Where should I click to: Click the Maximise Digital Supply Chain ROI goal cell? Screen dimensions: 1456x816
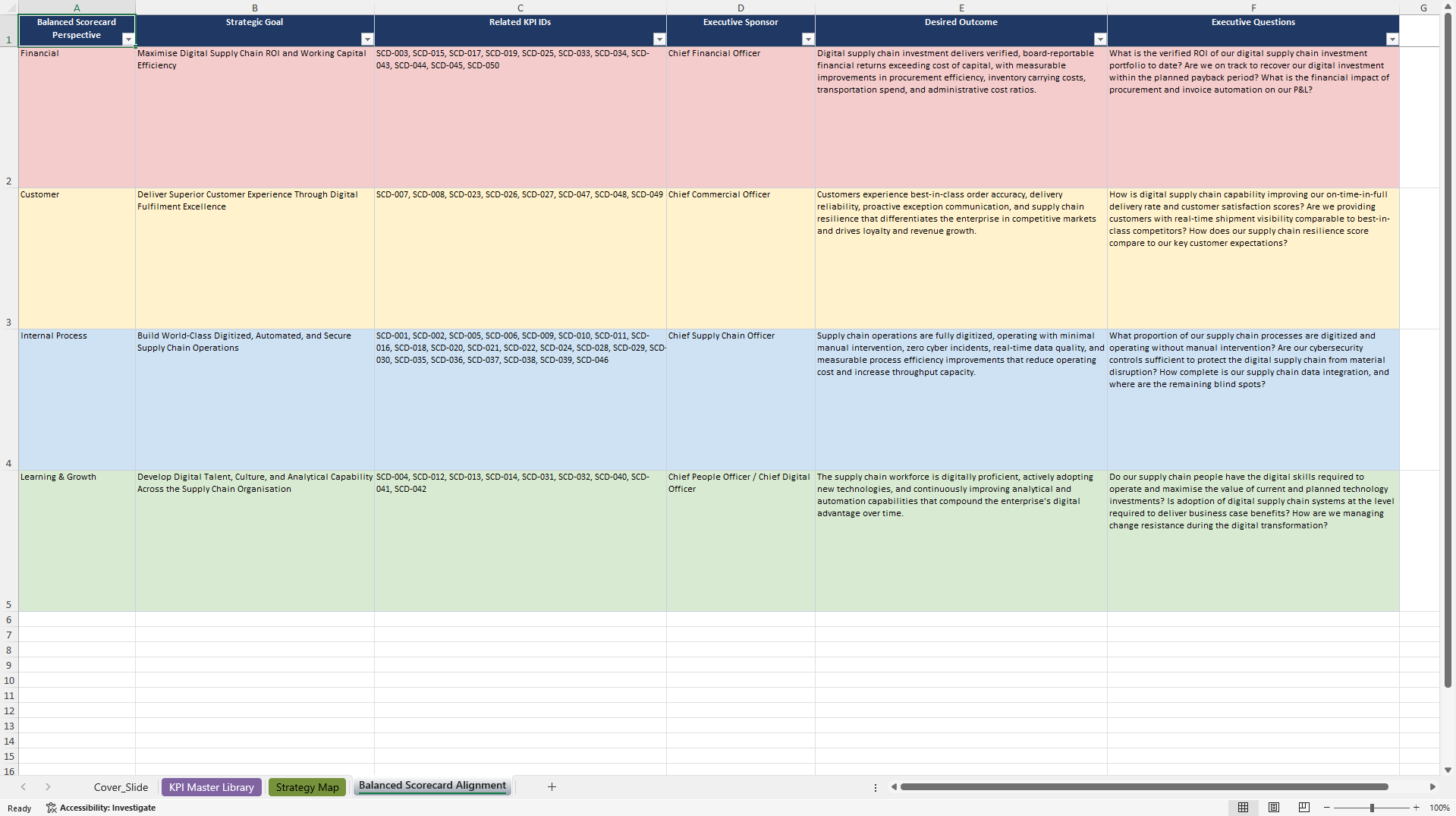(x=255, y=117)
